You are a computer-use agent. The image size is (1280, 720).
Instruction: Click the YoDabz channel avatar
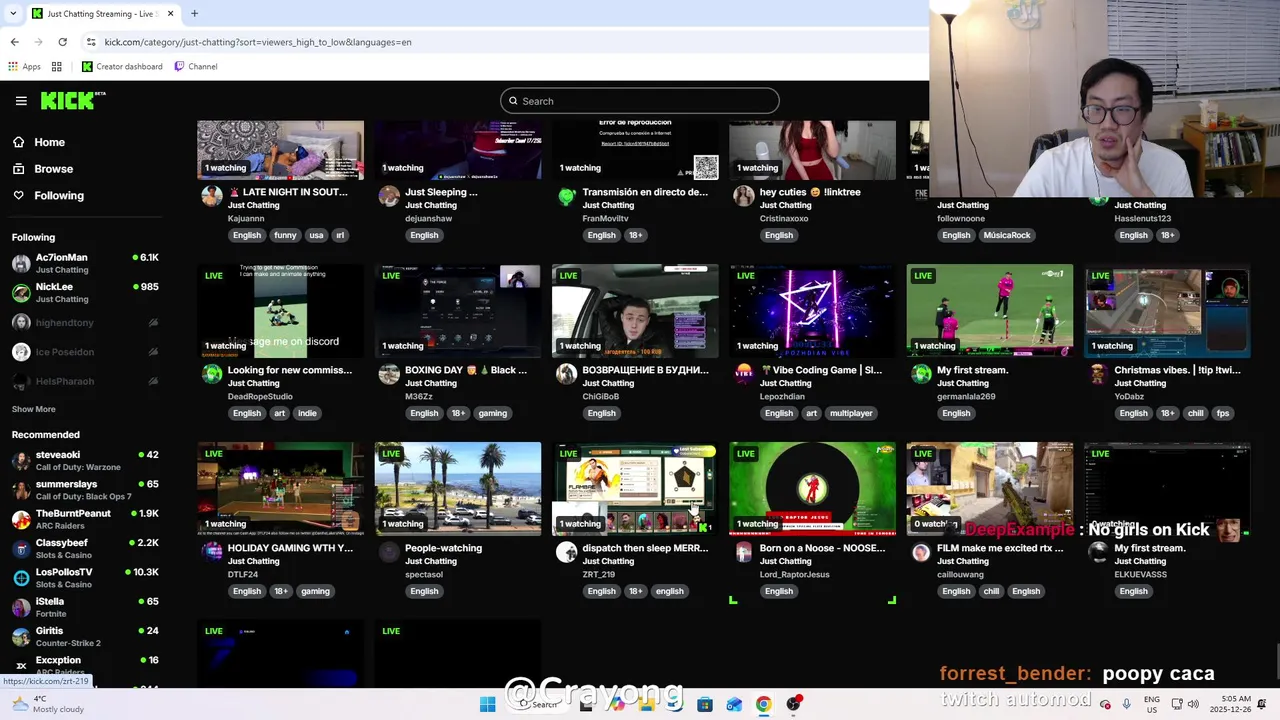coord(1098,374)
